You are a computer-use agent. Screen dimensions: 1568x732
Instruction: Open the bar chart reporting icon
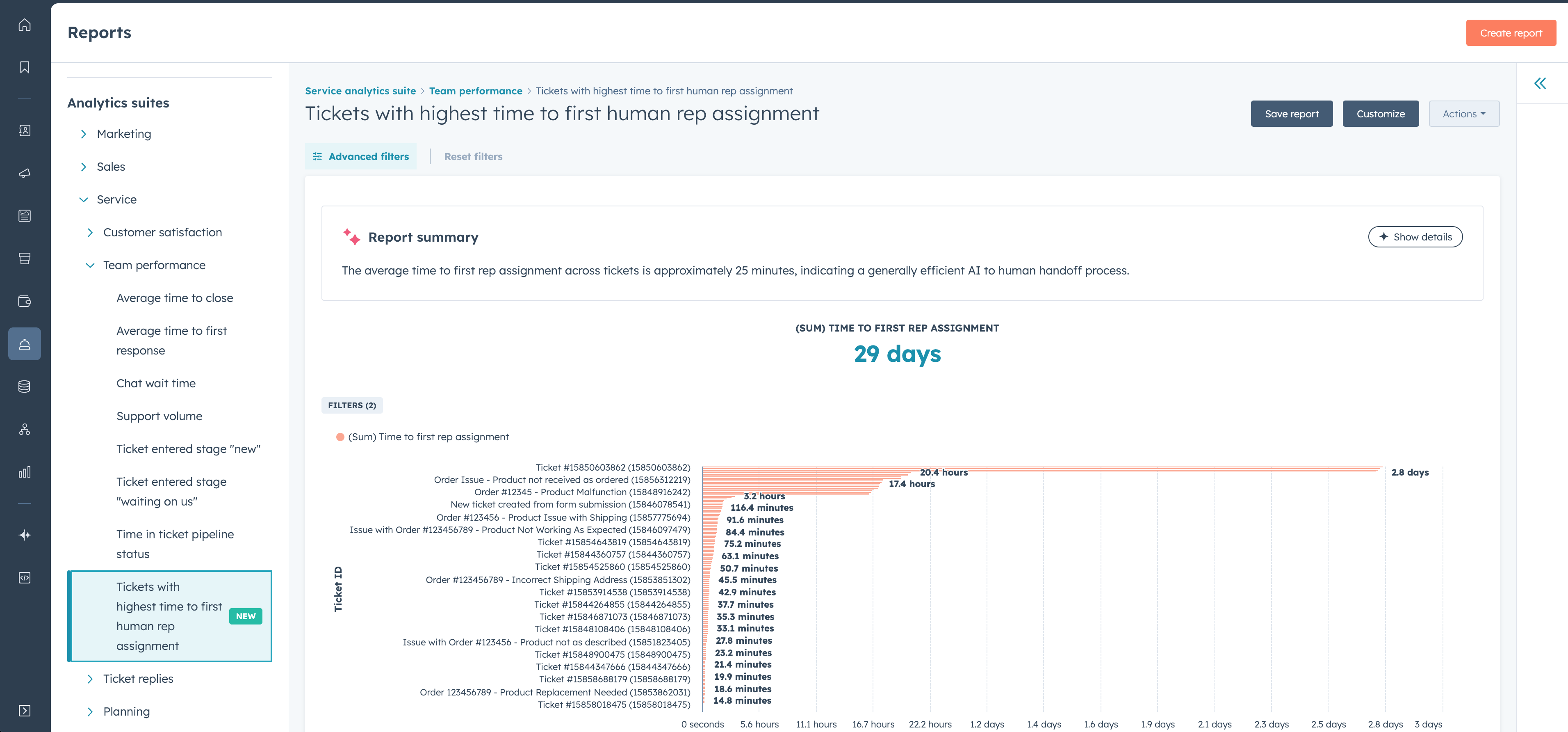[x=24, y=472]
